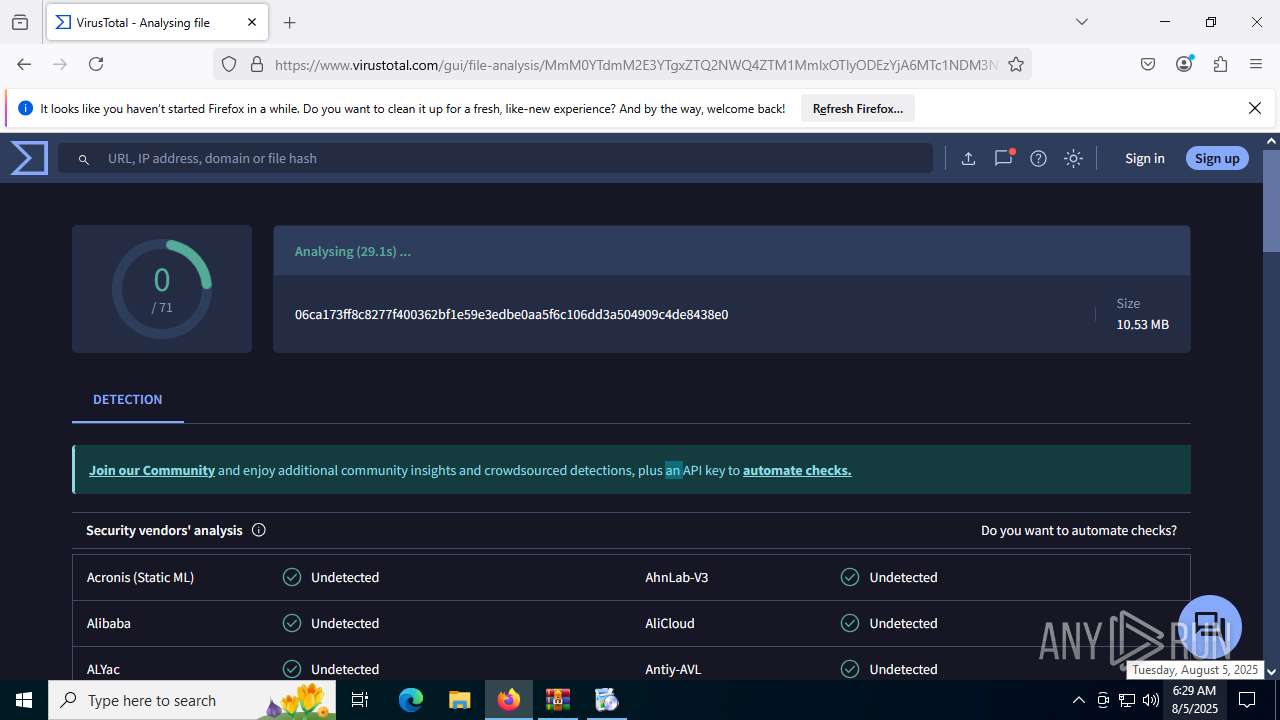Click the taskbar search box

(194, 700)
